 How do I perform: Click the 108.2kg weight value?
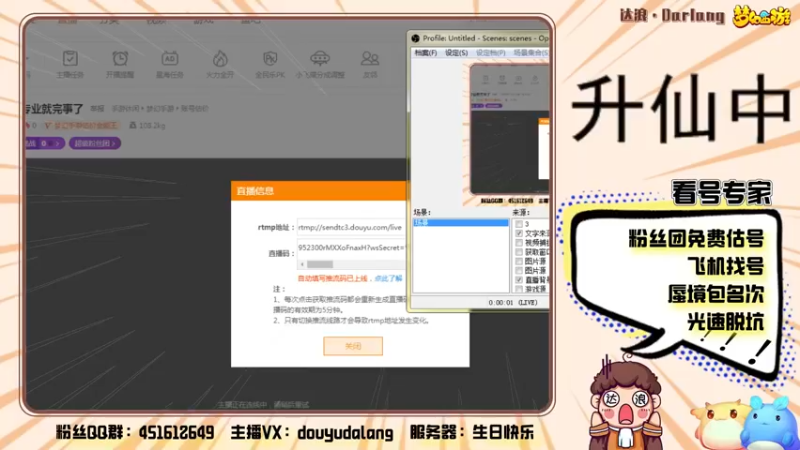pyautogui.click(x=152, y=126)
